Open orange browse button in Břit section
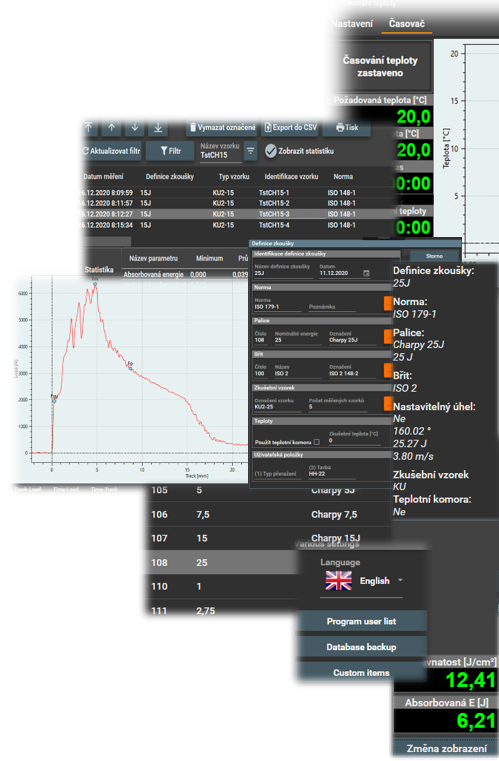Screen dimensions: 499x761 coord(388,370)
